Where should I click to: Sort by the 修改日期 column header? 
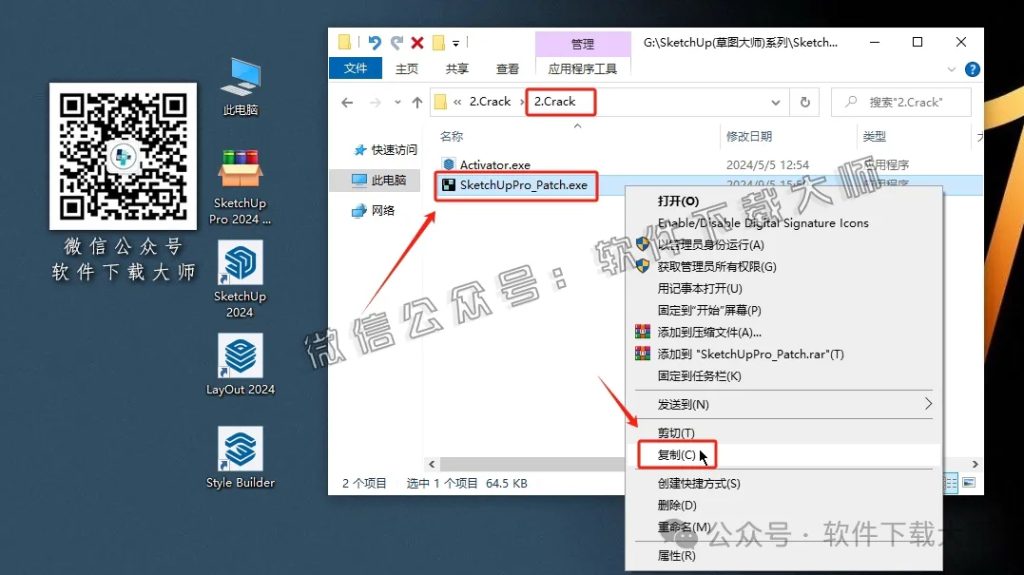[x=749, y=137]
